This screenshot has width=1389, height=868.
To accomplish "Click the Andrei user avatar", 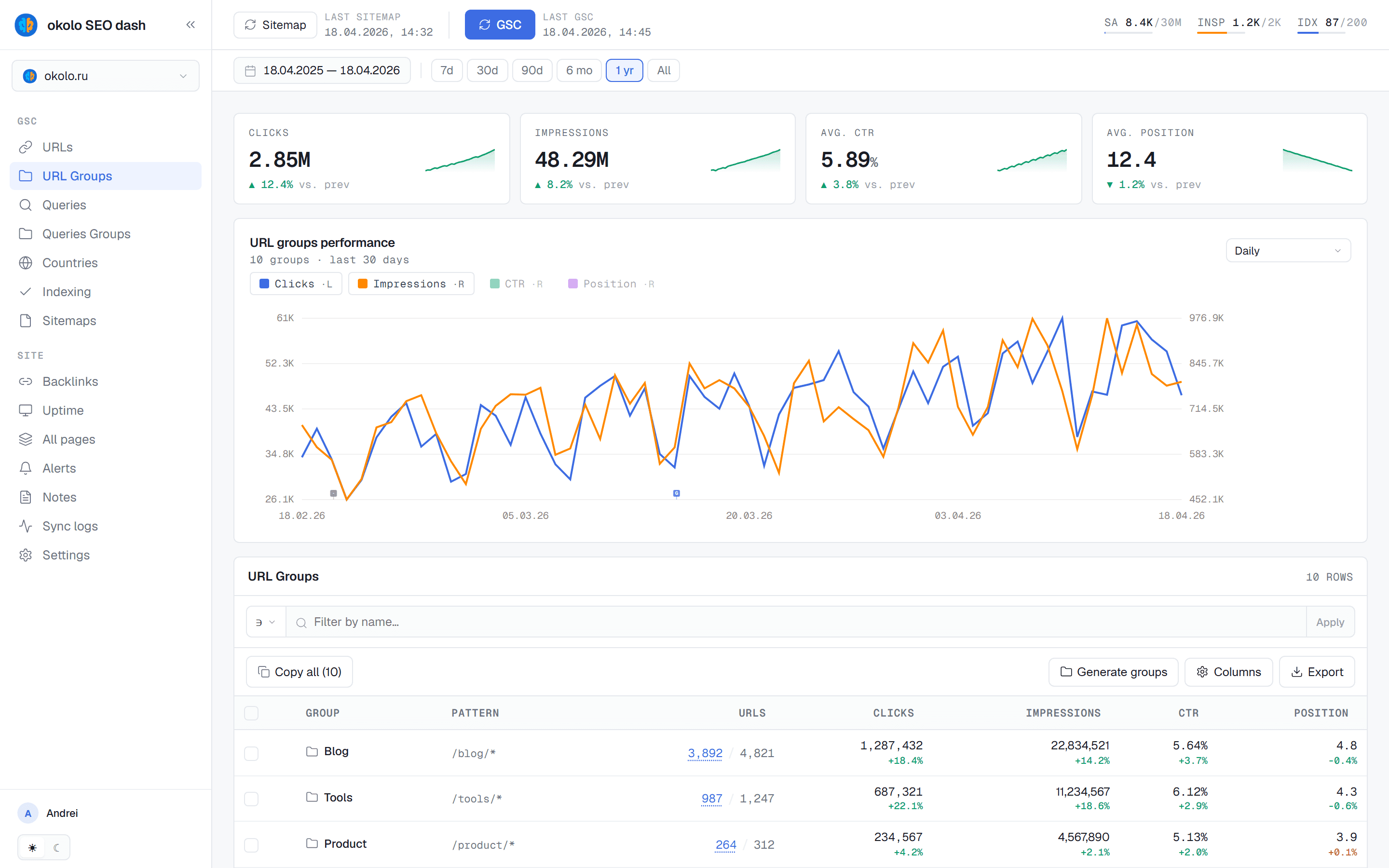I will pos(27,814).
